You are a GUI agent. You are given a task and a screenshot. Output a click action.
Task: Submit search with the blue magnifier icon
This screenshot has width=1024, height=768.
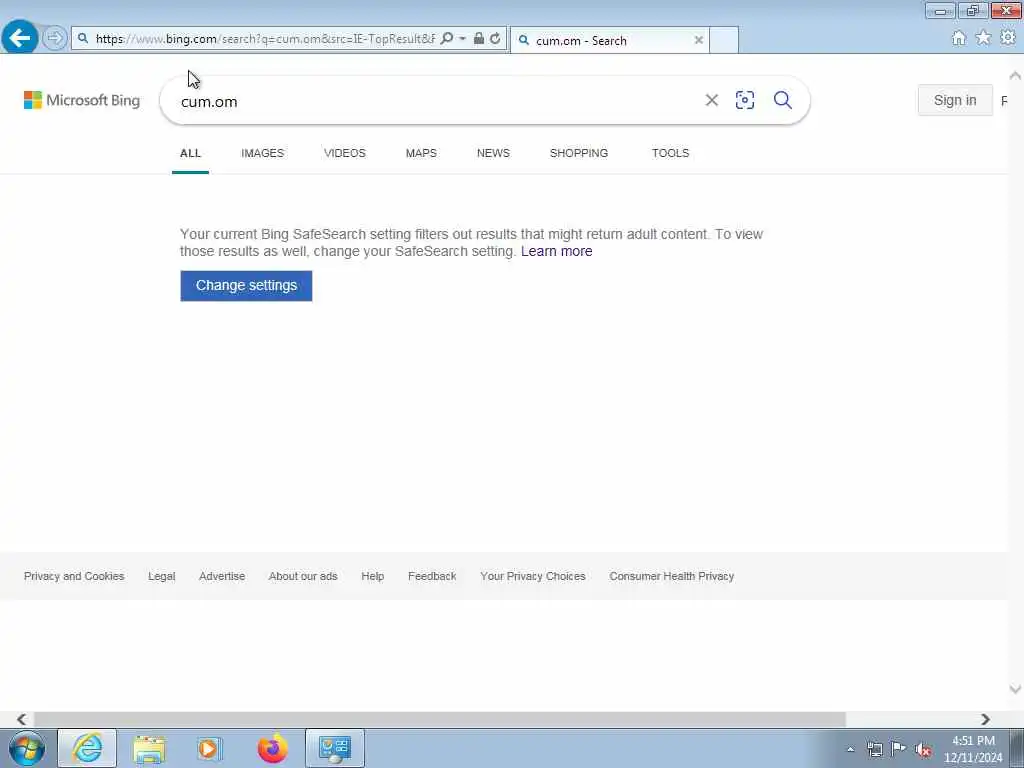783,100
